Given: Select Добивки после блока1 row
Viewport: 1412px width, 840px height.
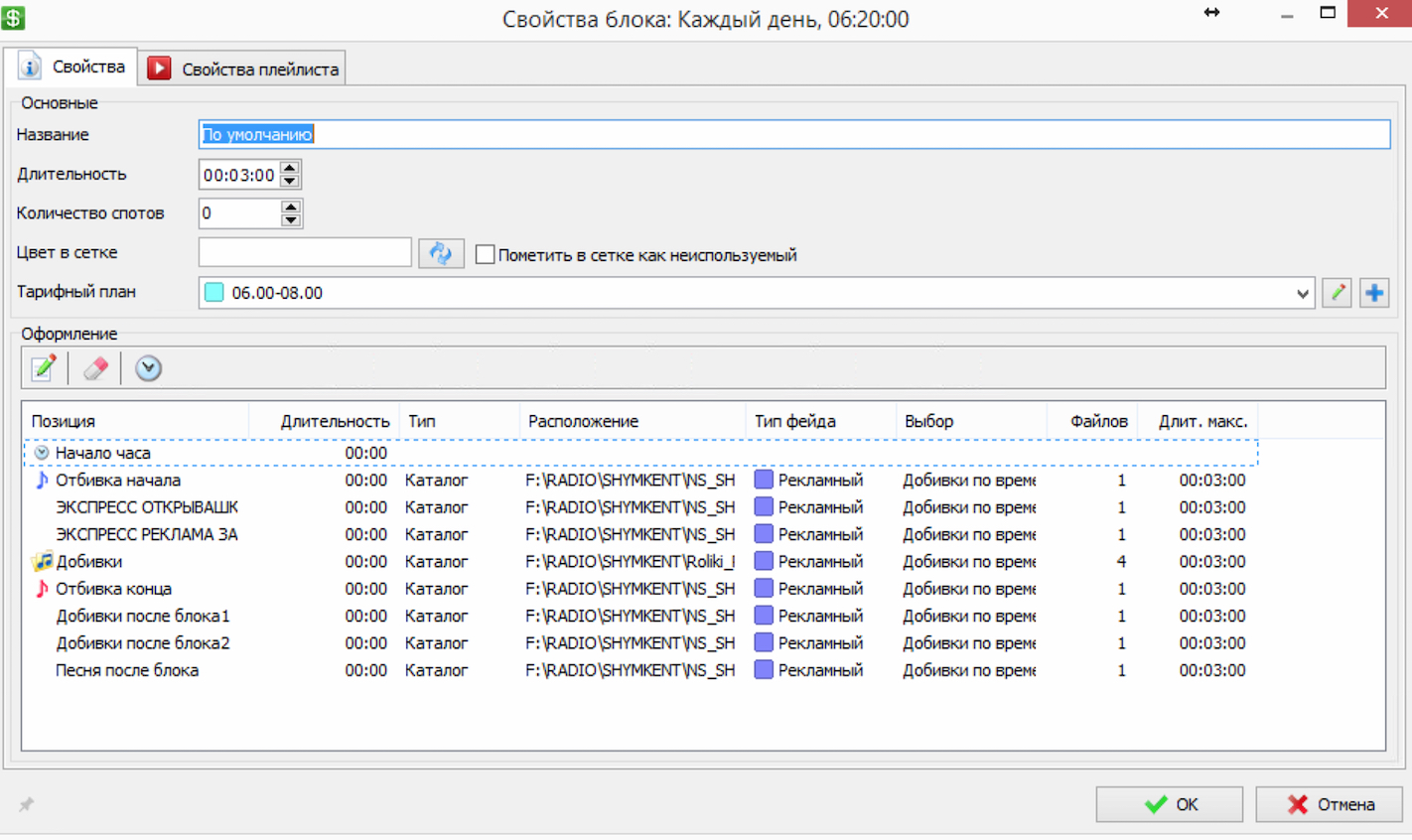Looking at the screenshot, I should [x=640, y=616].
